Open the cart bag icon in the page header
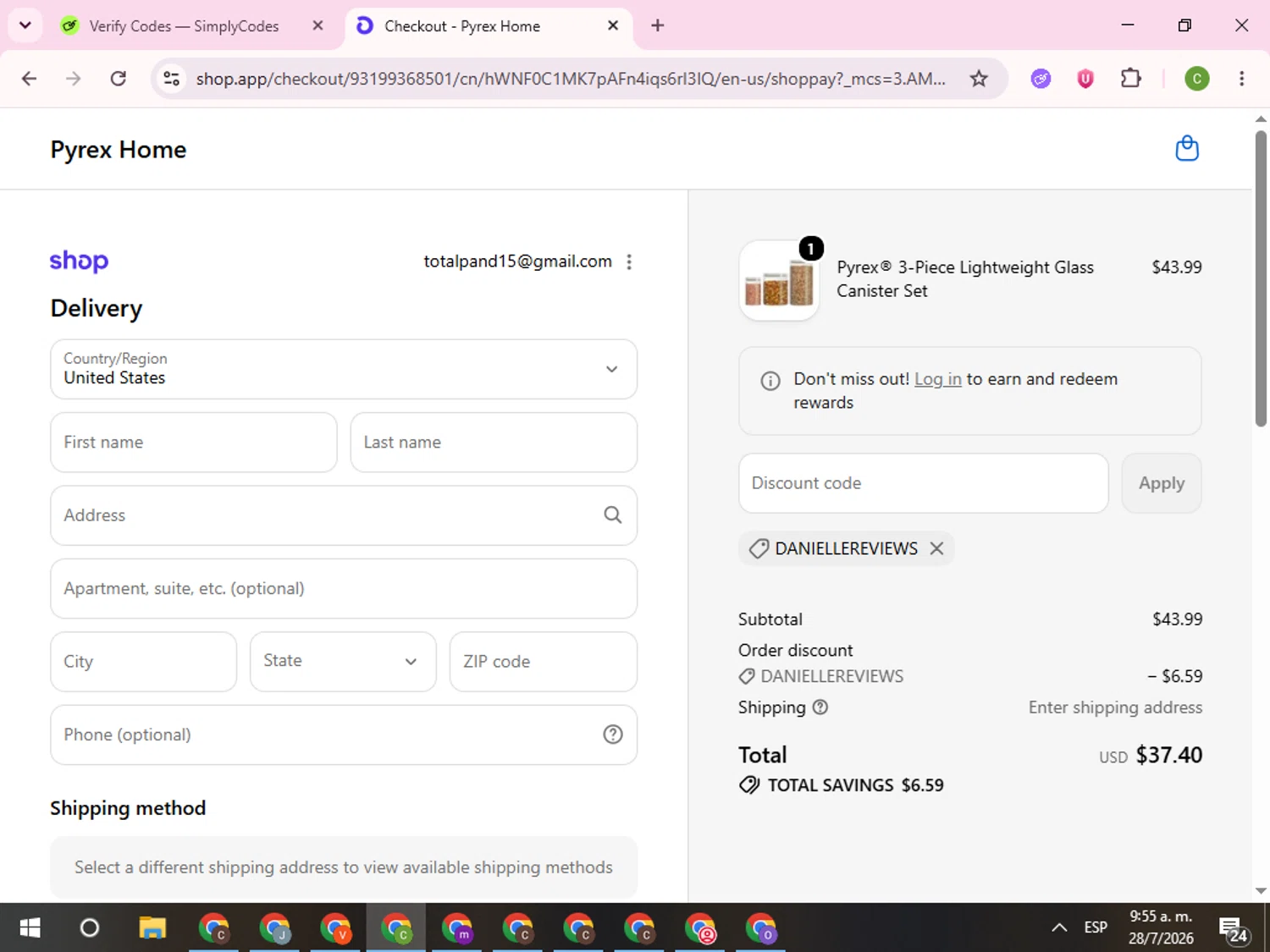1270x952 pixels. (x=1187, y=149)
